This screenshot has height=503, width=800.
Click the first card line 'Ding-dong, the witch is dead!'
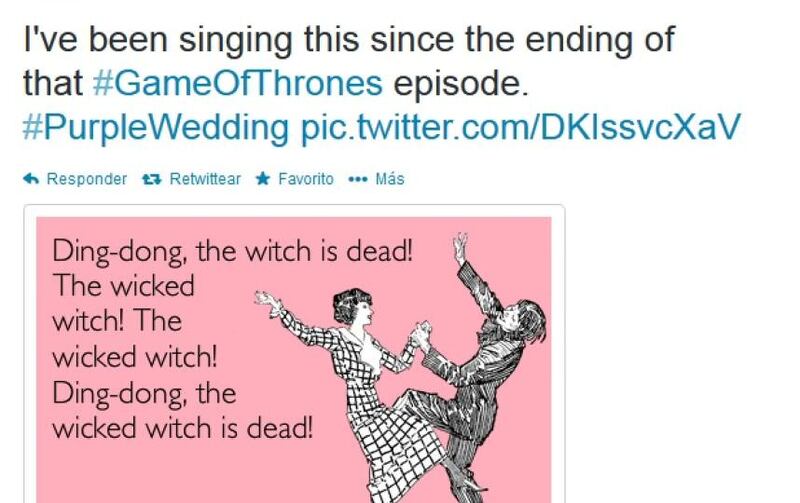[x=233, y=252]
